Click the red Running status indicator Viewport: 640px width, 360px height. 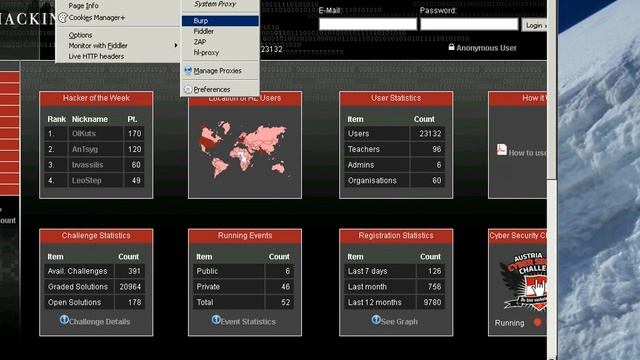pyautogui.click(x=538, y=322)
